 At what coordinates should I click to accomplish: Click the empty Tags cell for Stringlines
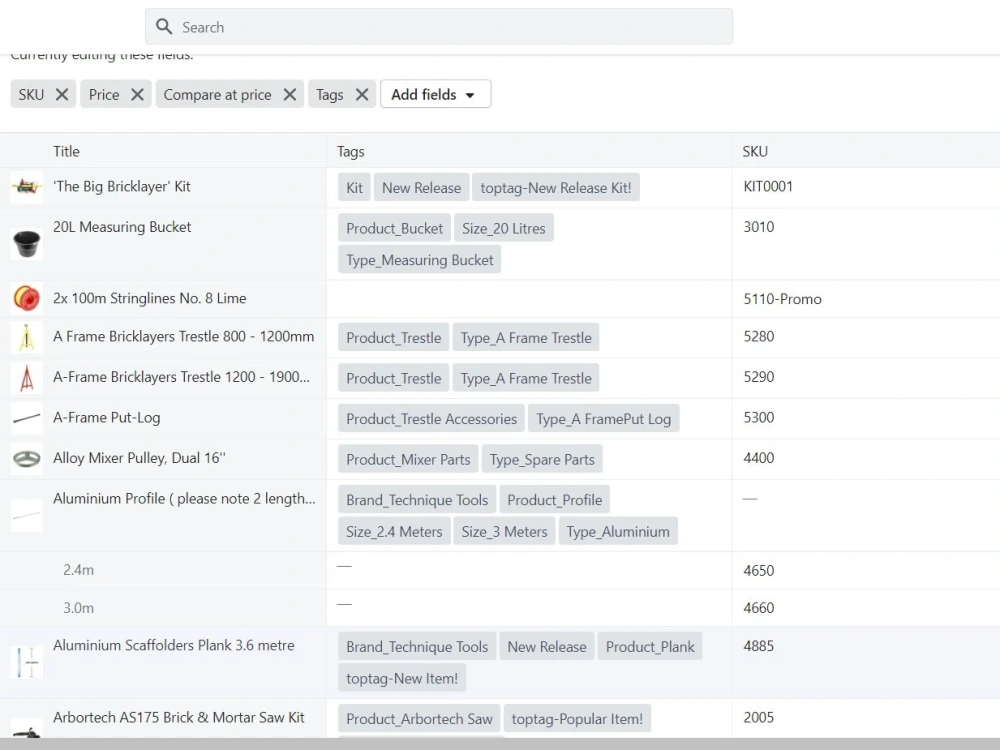[529, 298]
